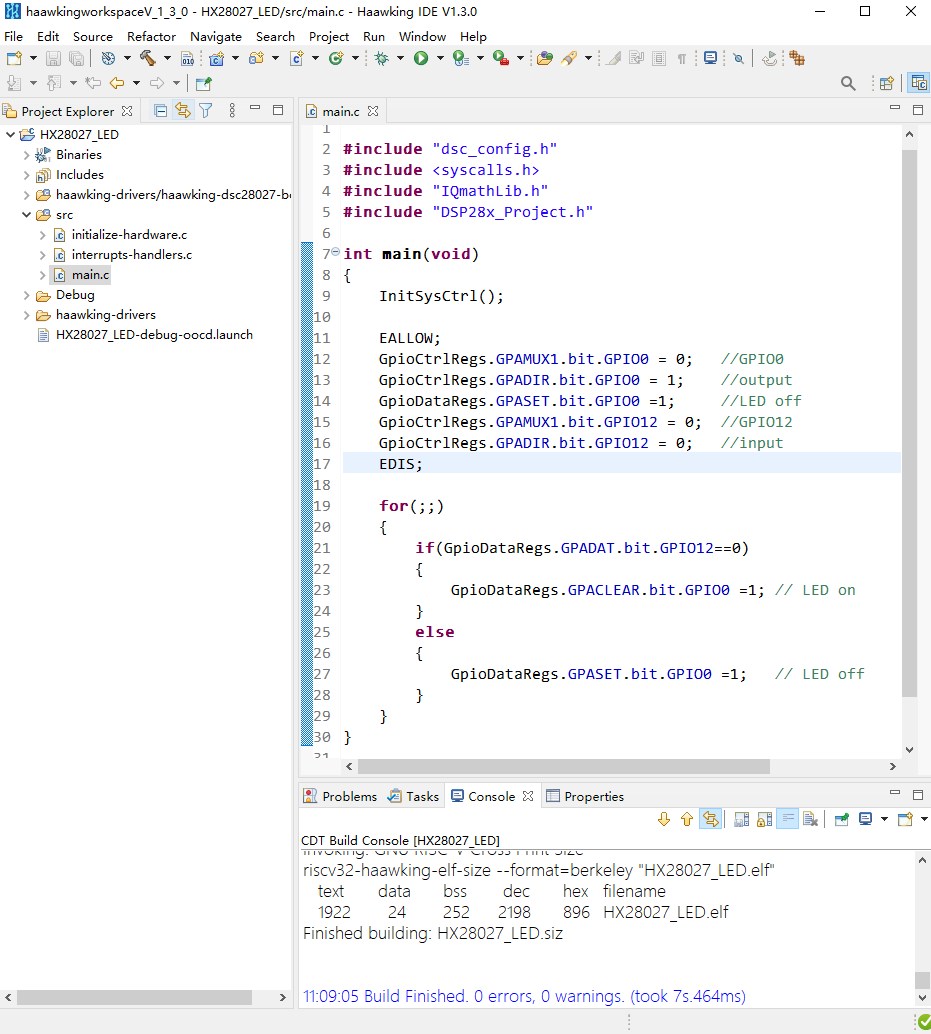Expand the Includes node
This screenshot has height=1034, width=931.
(26, 175)
